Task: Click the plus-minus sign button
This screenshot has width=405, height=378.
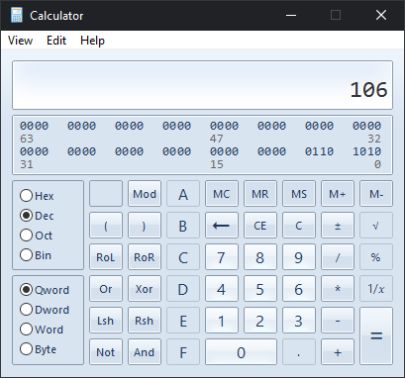Action: coord(337,226)
